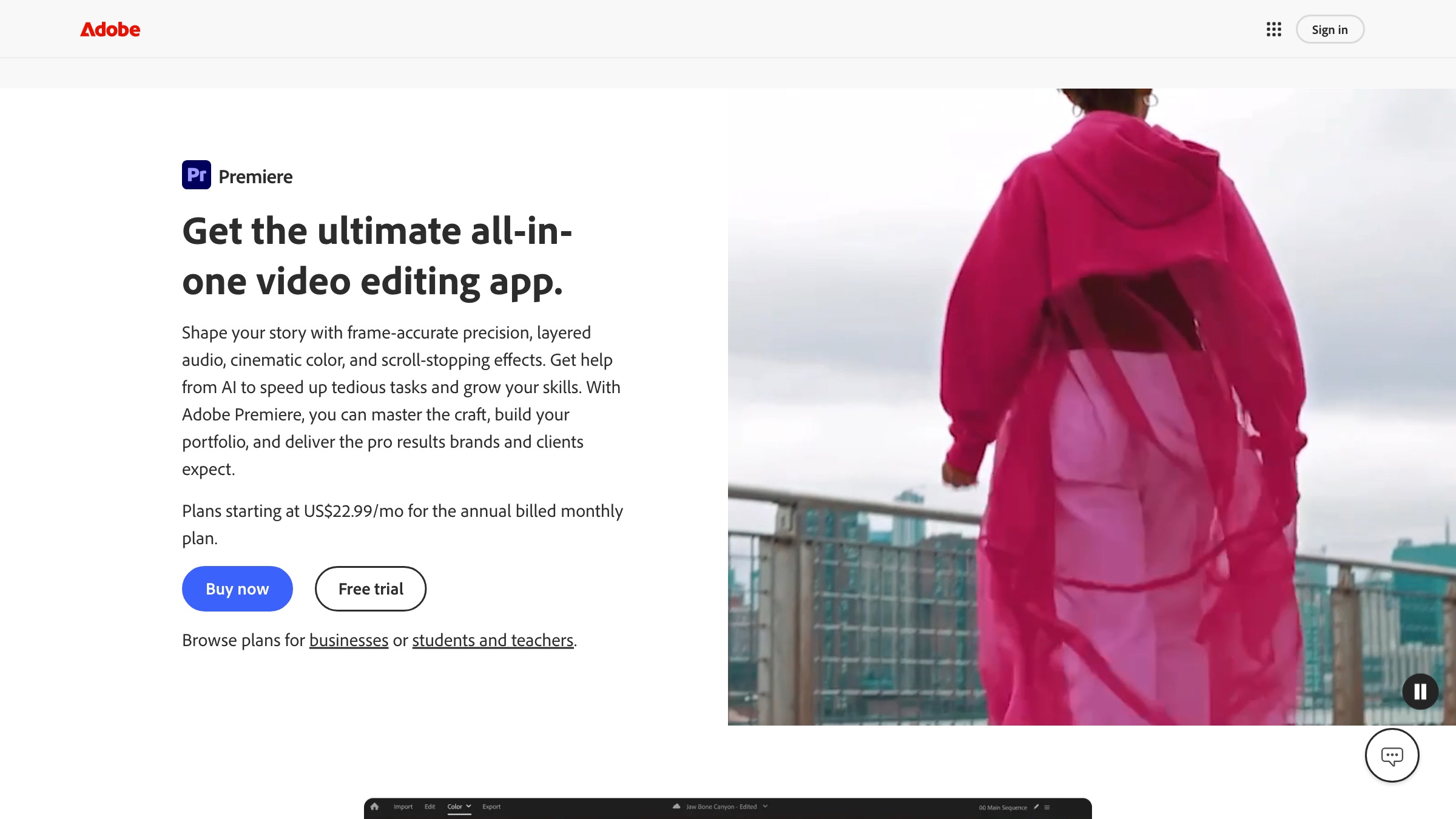The image size is (1456, 819).
Task: Open the businesses plans link
Action: (349, 640)
